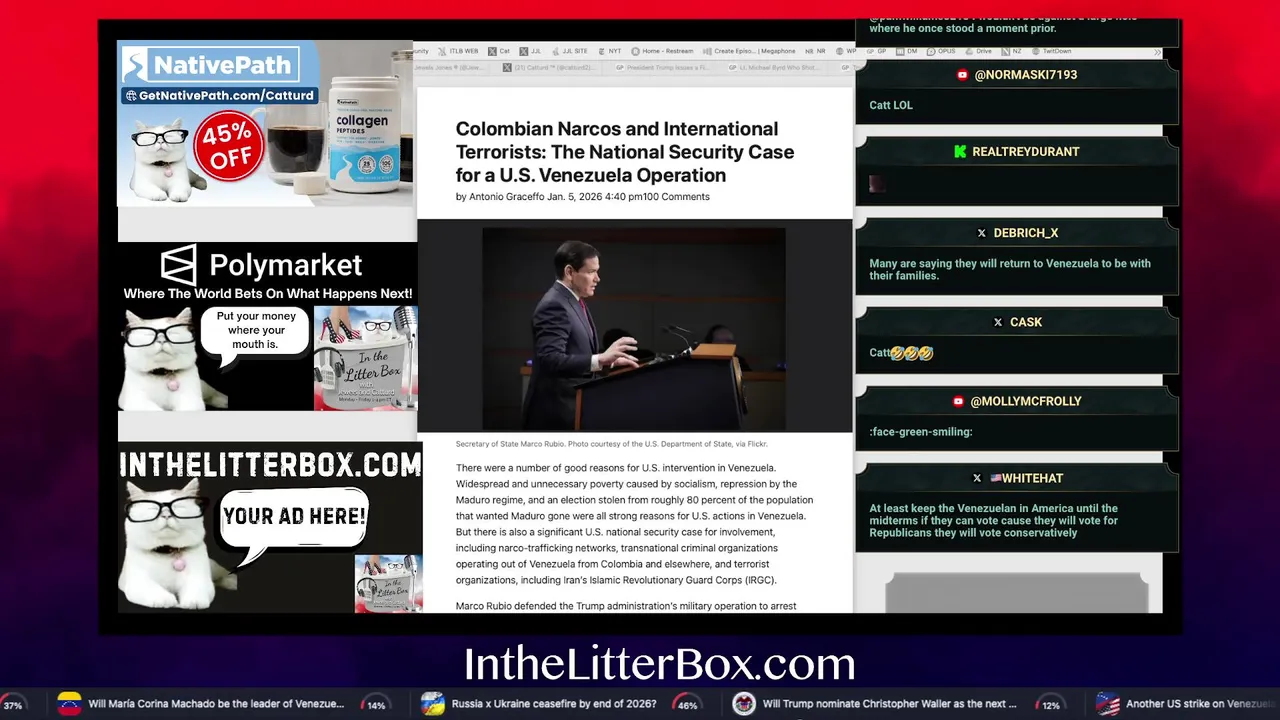
Task: Open the Polymarket ad logo
Action: coord(262,265)
